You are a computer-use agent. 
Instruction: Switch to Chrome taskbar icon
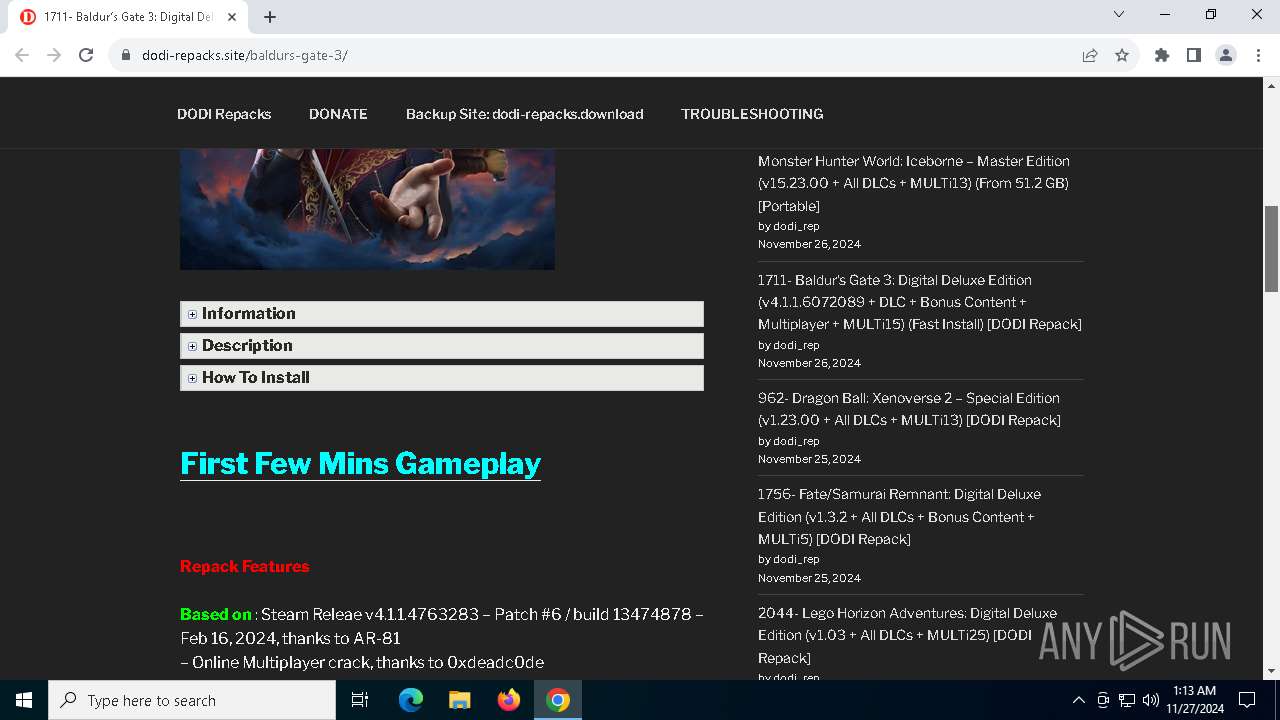(558, 700)
